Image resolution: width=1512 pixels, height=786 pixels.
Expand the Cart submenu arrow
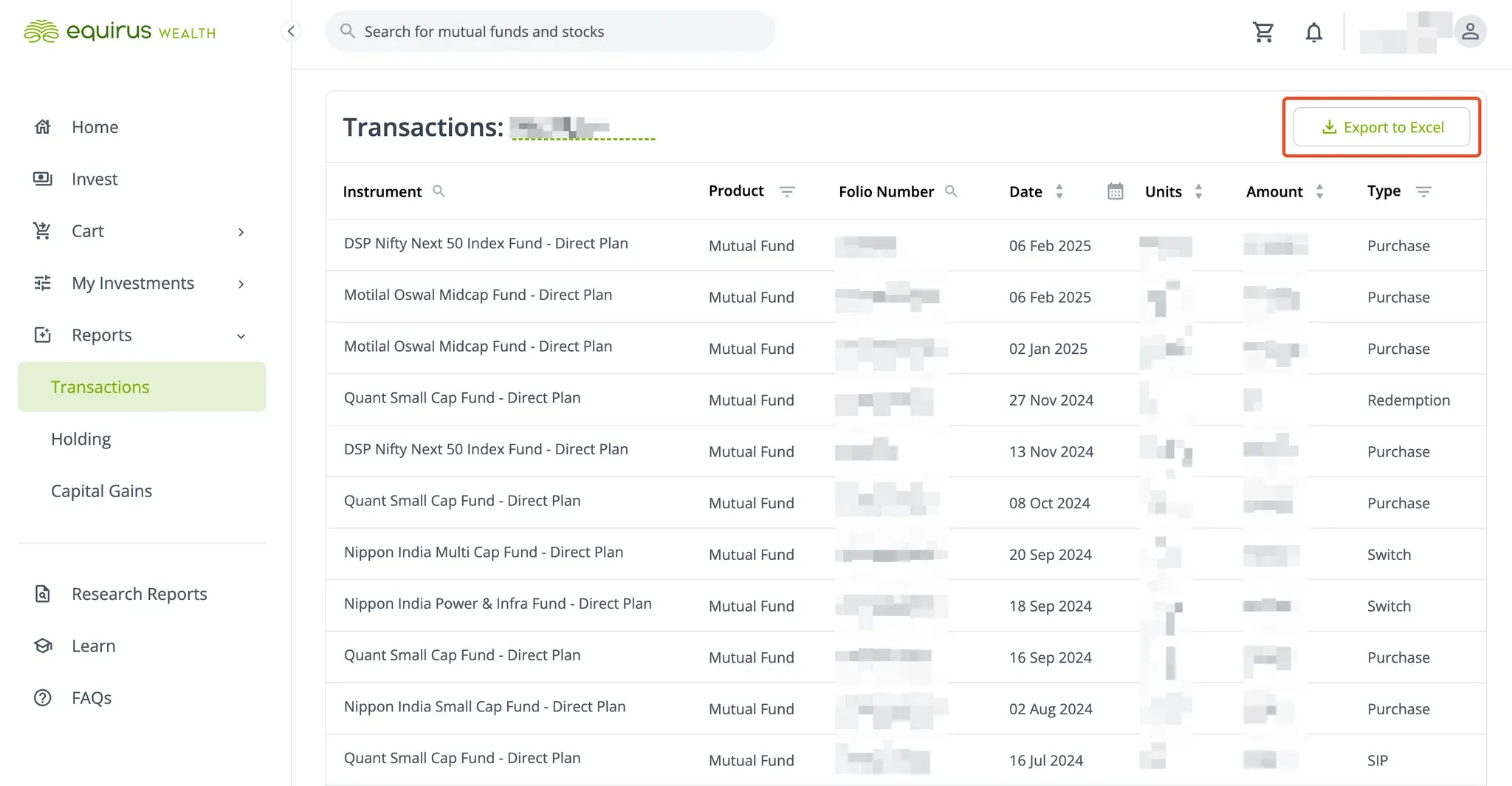point(241,232)
